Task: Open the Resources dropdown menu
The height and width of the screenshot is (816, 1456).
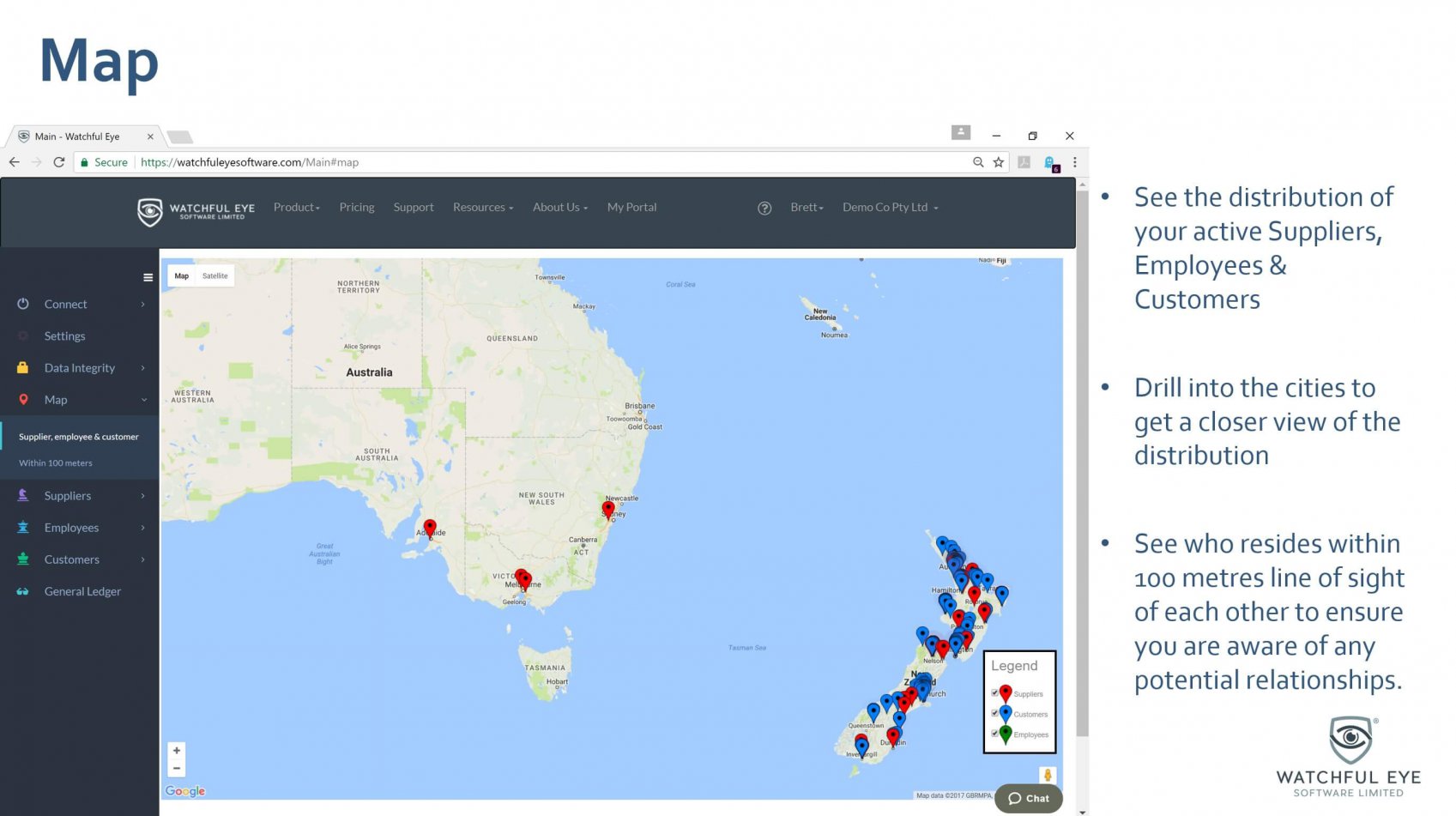Action: [483, 208]
